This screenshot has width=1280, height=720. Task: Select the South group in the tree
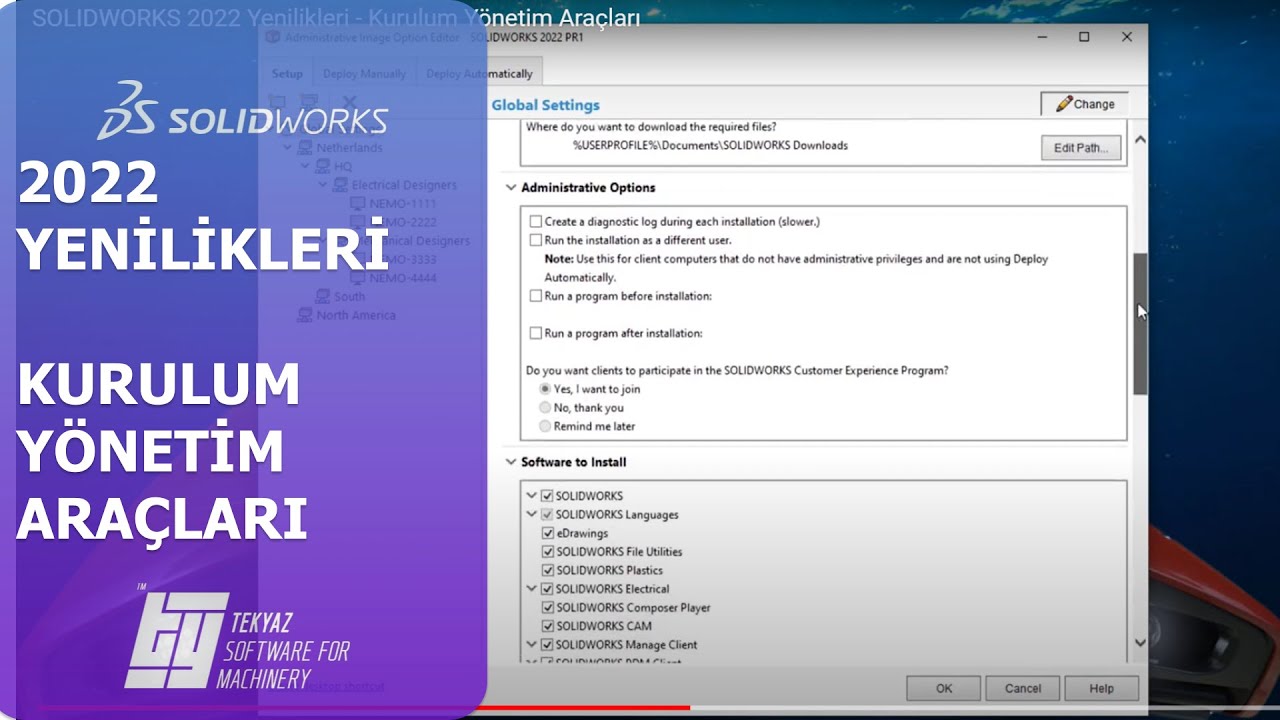(349, 297)
